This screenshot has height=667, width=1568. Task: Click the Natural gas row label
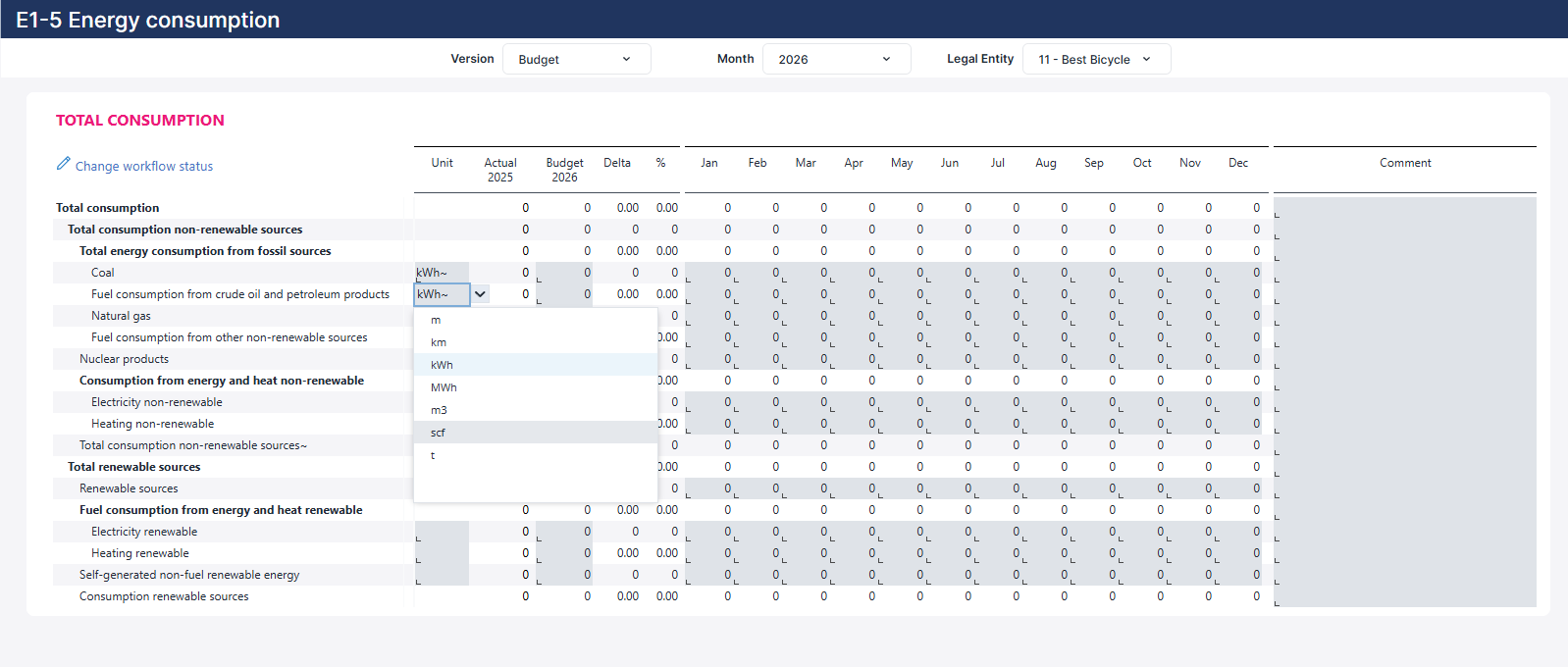tap(121, 316)
